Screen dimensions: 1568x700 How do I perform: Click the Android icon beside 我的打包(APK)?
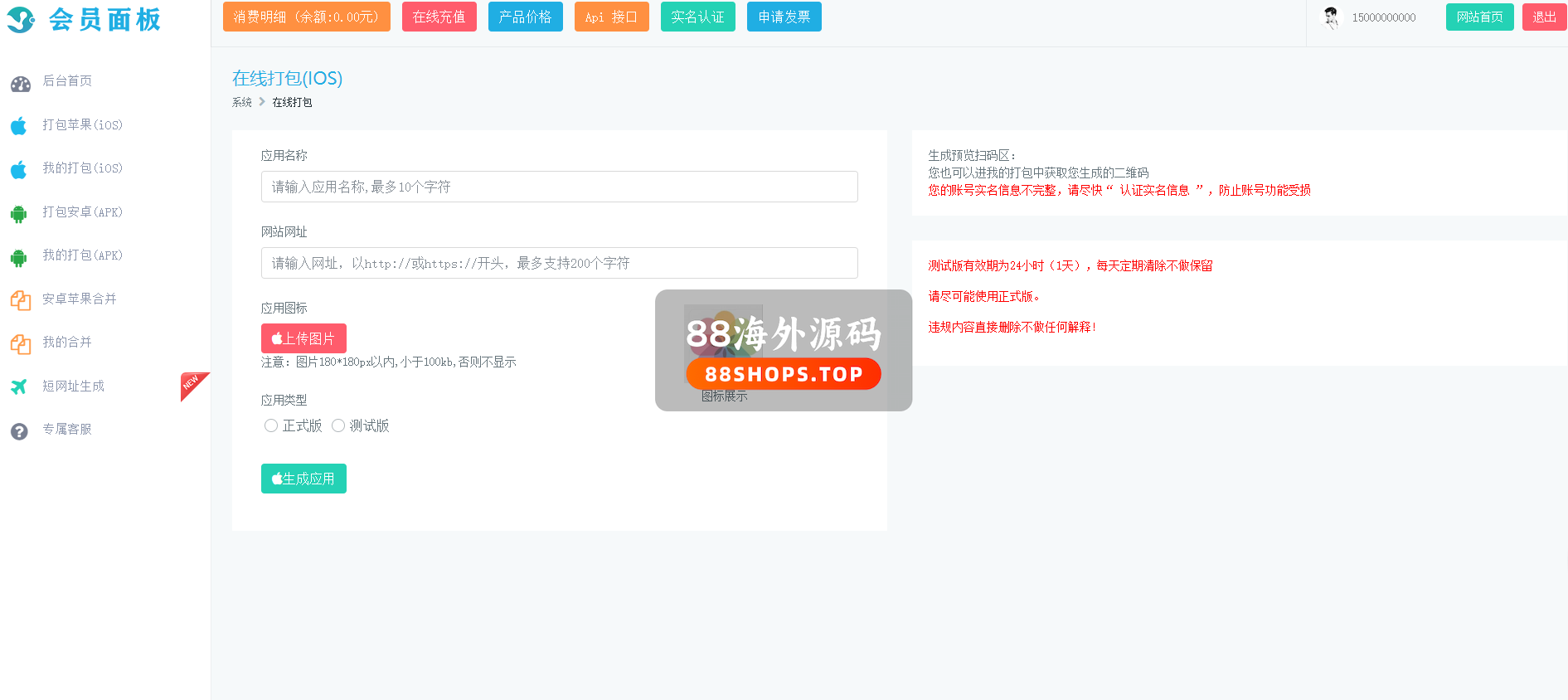[19, 257]
